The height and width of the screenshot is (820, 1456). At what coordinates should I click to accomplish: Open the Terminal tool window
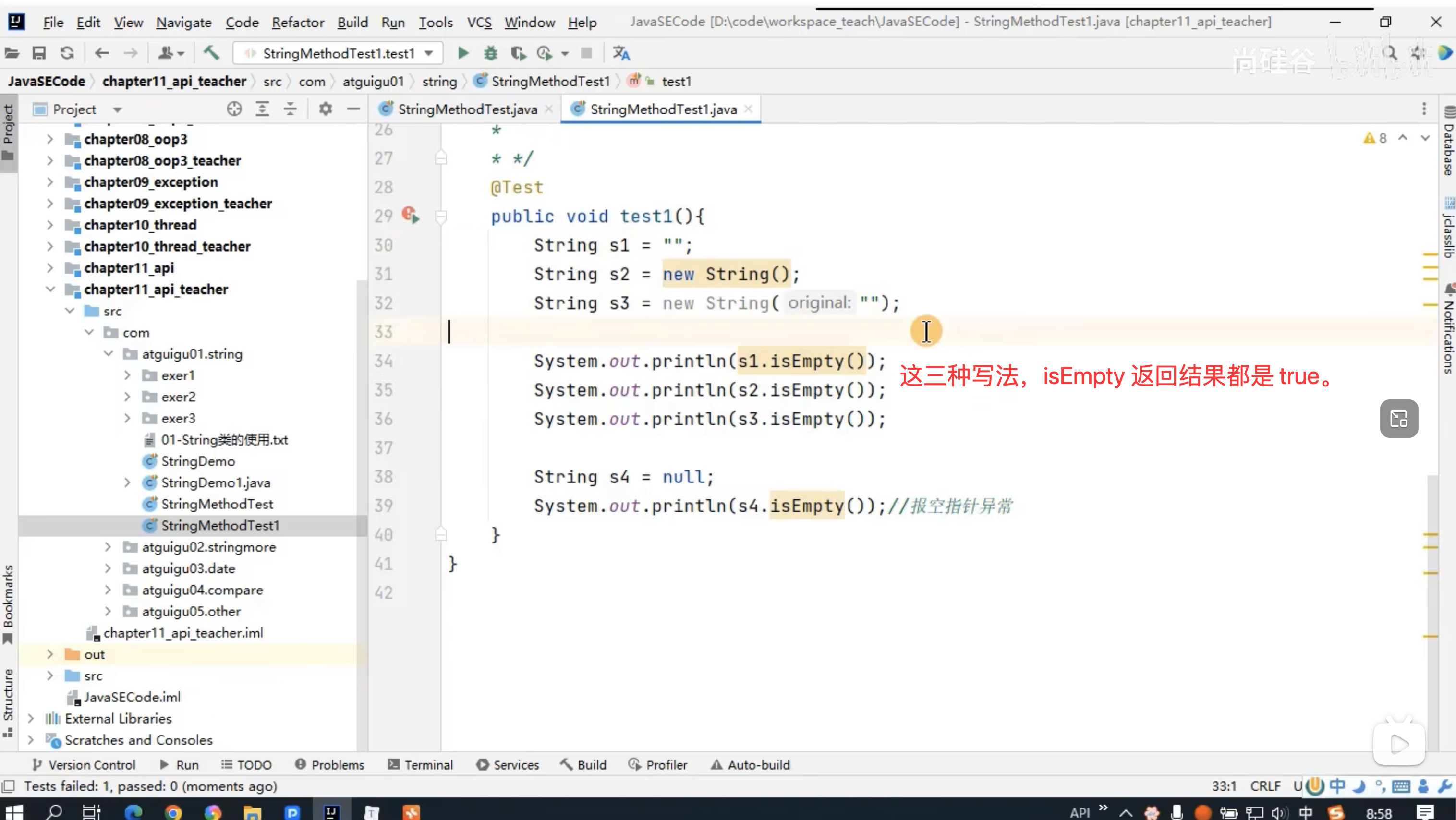421,765
